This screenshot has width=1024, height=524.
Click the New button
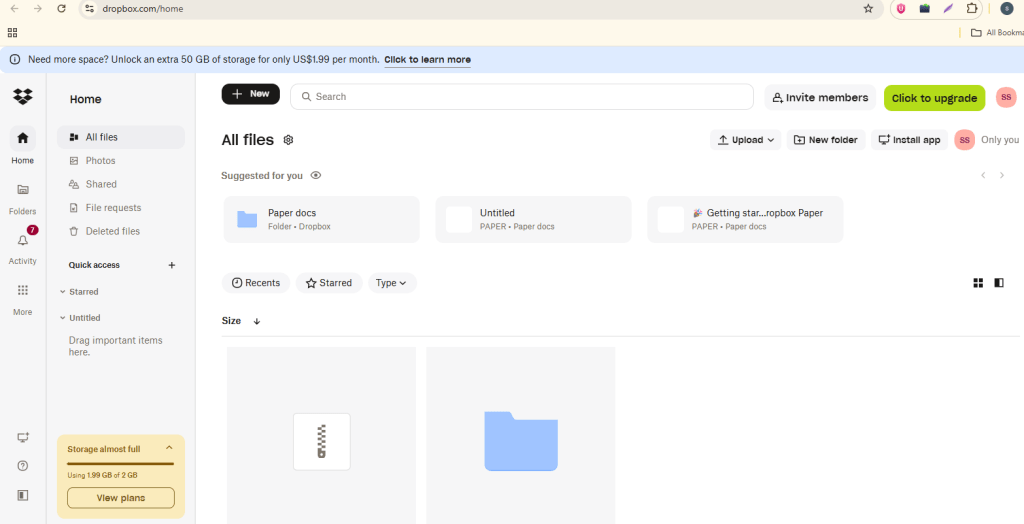click(251, 94)
